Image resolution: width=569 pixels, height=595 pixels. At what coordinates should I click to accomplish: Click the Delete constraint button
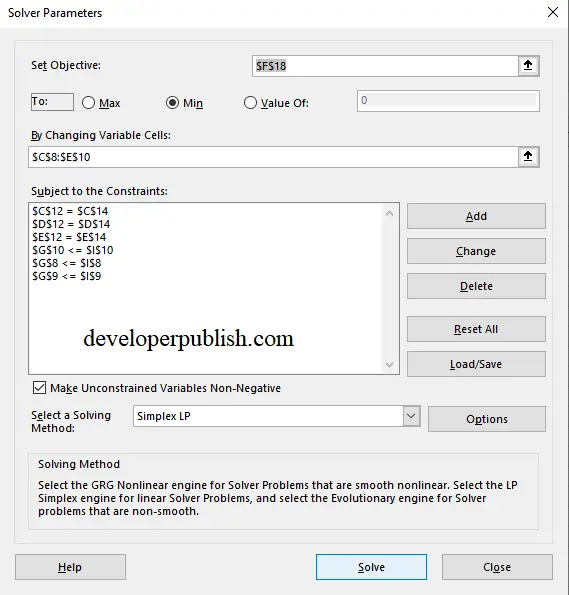pos(476,286)
